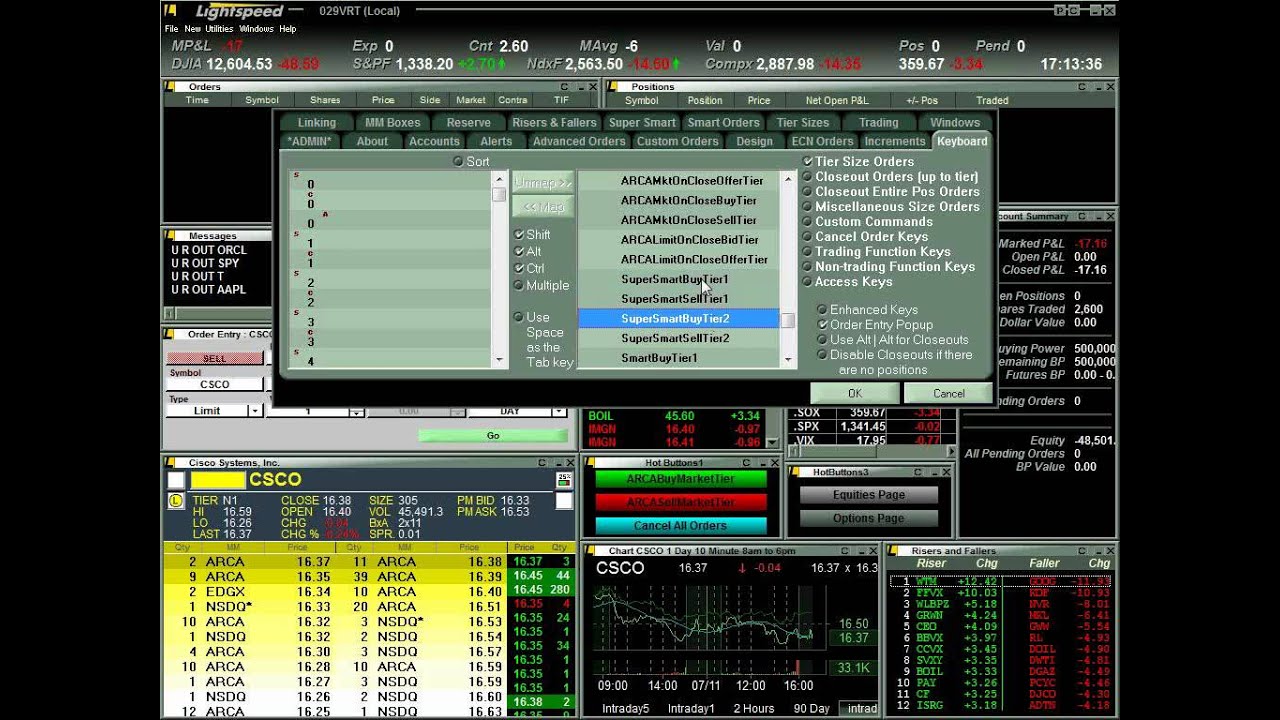Click the key list scrollbar thumb

[499, 195]
